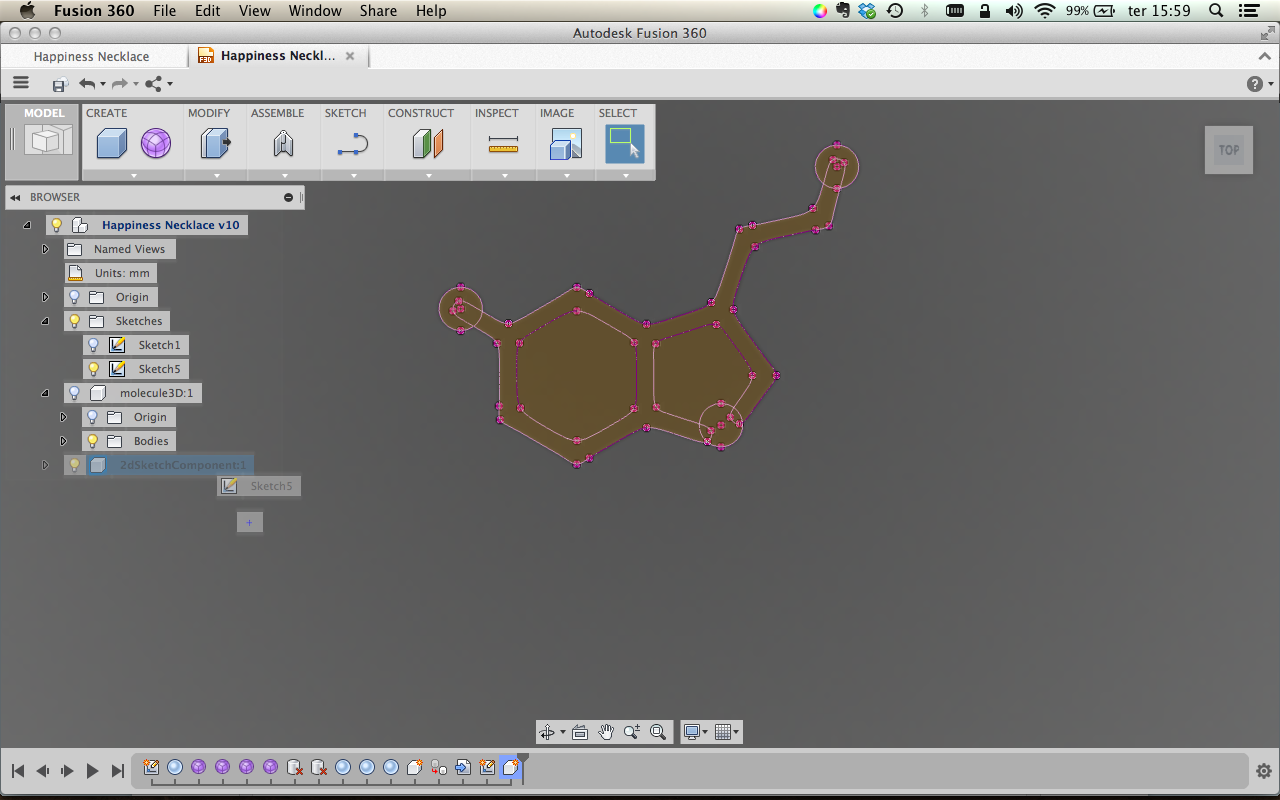Viewport: 1280px width, 800px height.
Task: Open the SKETCH dropdown arrow
Action: click(x=353, y=175)
